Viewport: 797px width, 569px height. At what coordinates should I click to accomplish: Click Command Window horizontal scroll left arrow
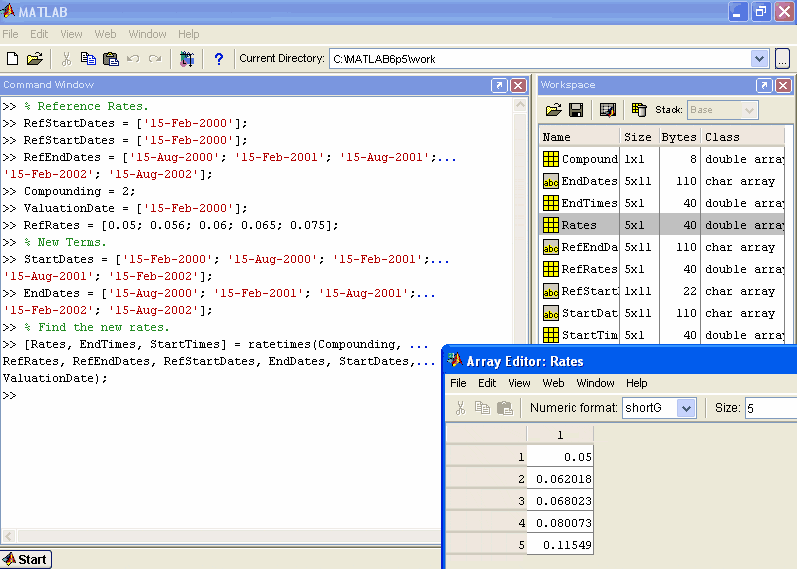click(x=9, y=536)
